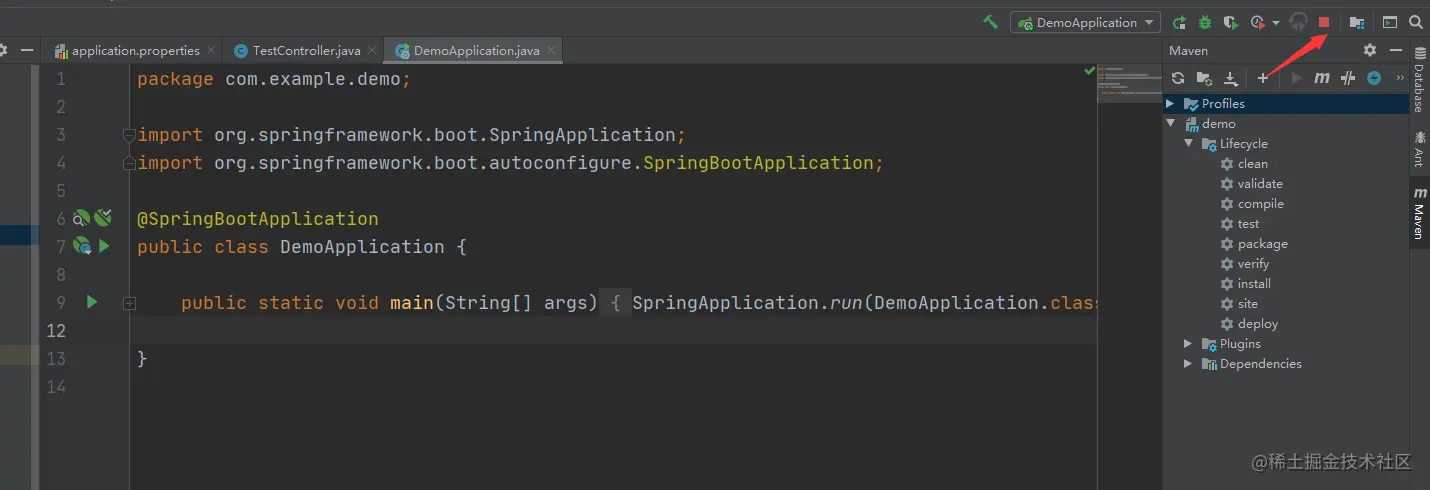1430x490 pixels.
Task: Show more Maven toolbar actions chevron
Action: [1399, 77]
